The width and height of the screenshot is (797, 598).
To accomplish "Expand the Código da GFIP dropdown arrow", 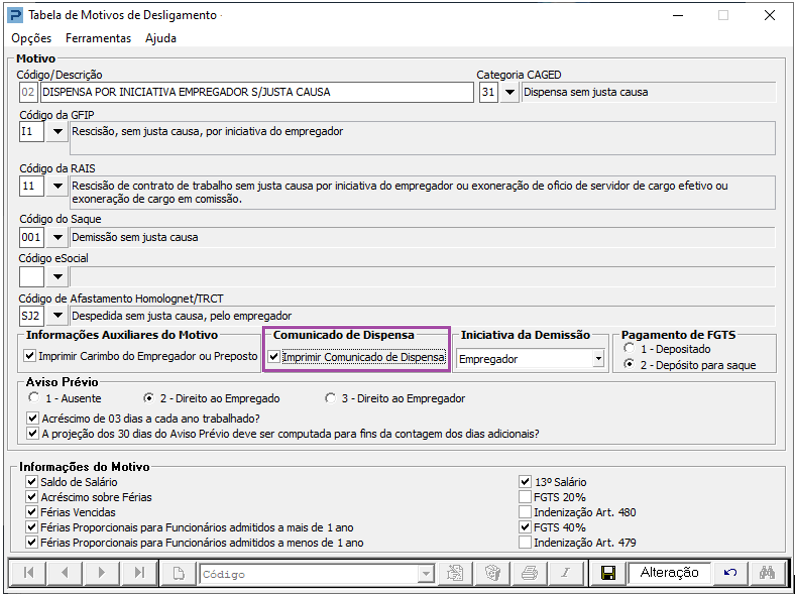I will 57,132.
